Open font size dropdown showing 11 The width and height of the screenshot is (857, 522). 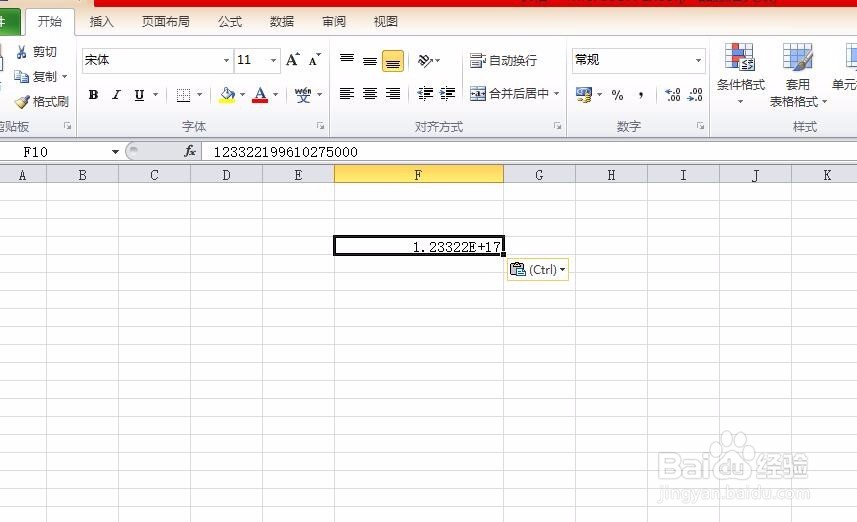(273, 60)
